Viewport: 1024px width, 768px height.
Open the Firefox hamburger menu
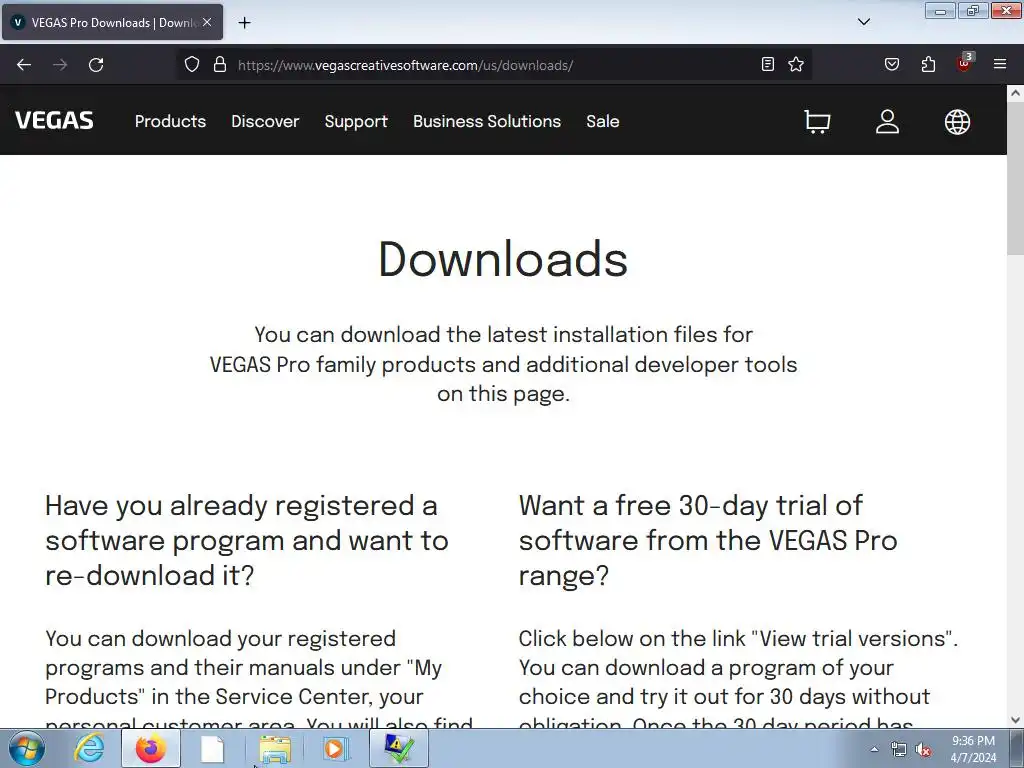(1000, 64)
